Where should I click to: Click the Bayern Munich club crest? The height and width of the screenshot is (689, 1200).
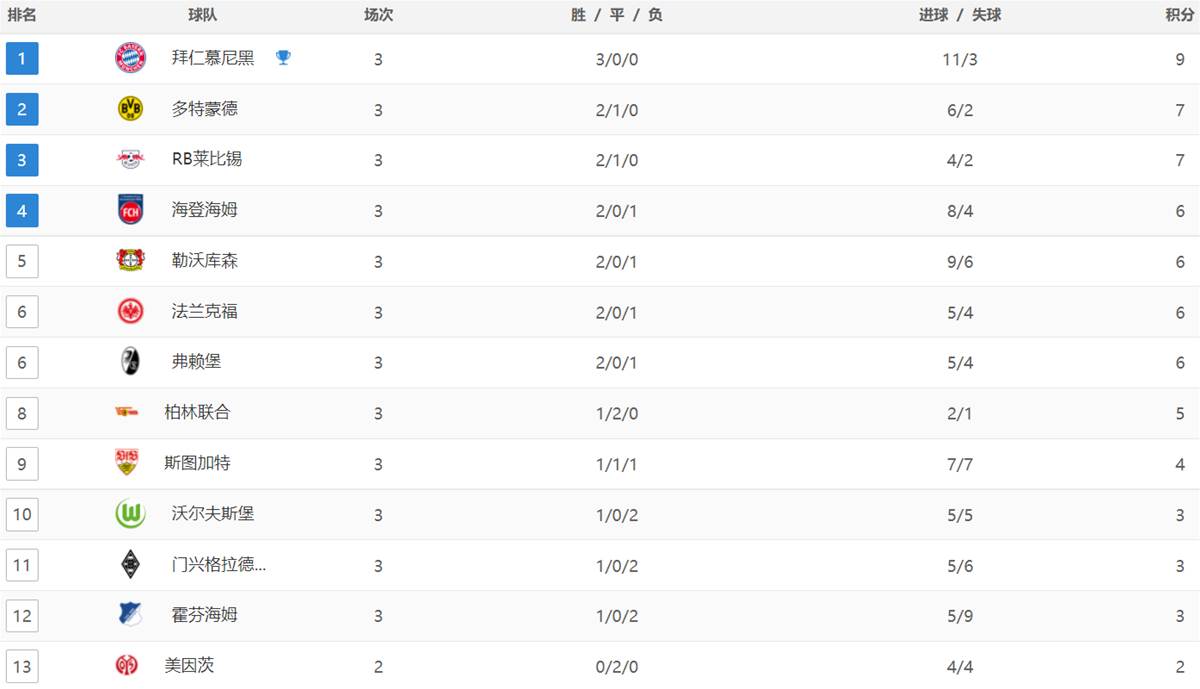(x=130, y=58)
